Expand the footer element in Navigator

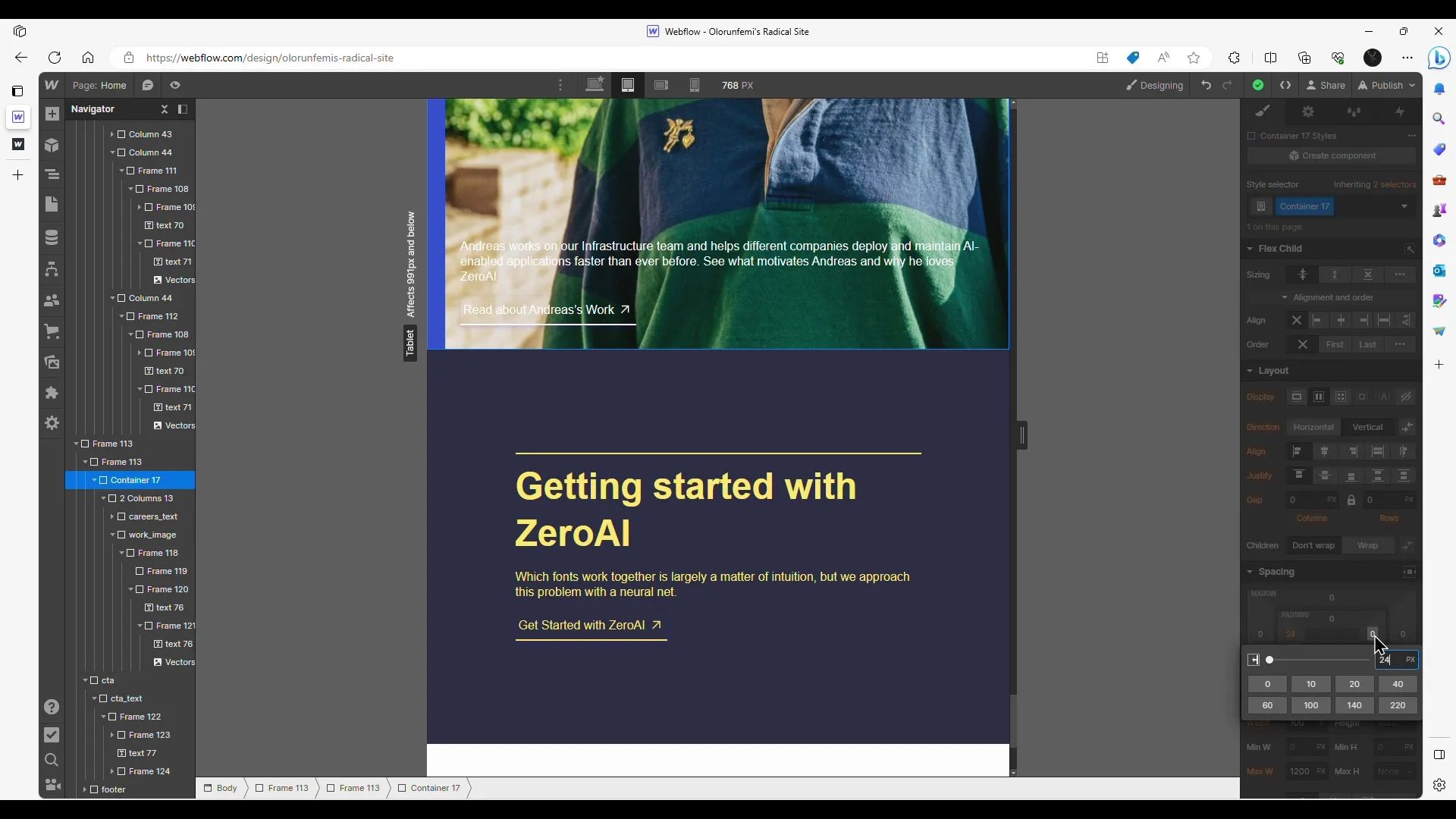[85, 789]
